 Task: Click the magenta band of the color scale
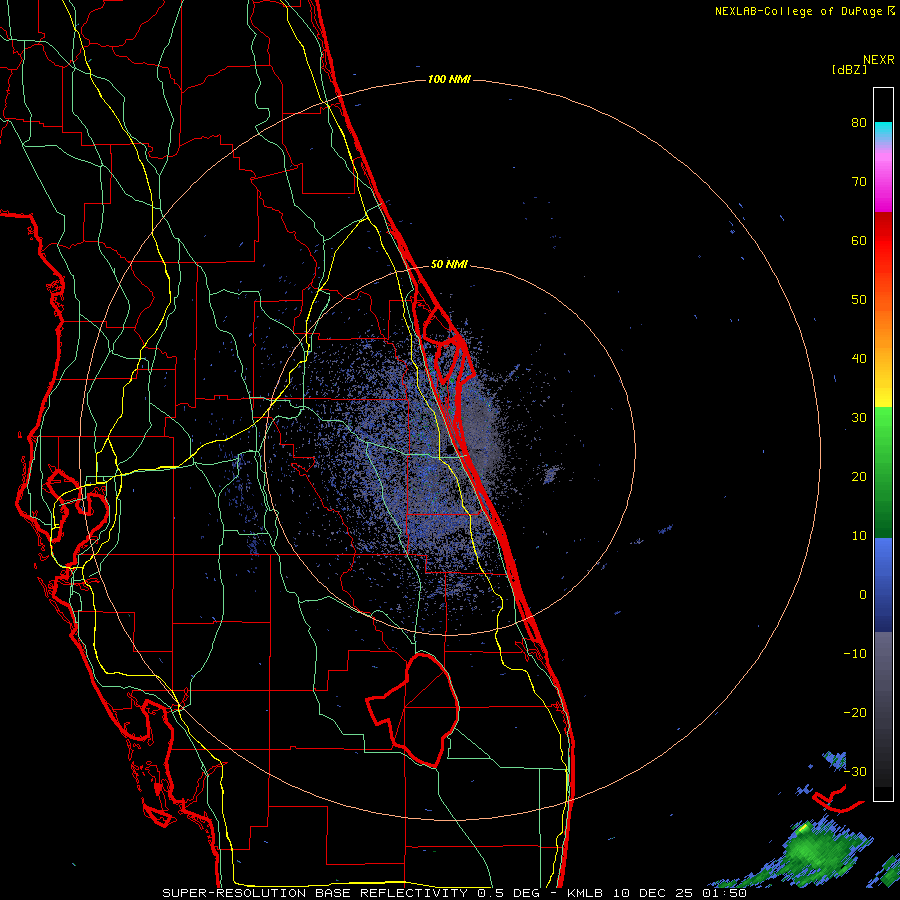(883, 184)
